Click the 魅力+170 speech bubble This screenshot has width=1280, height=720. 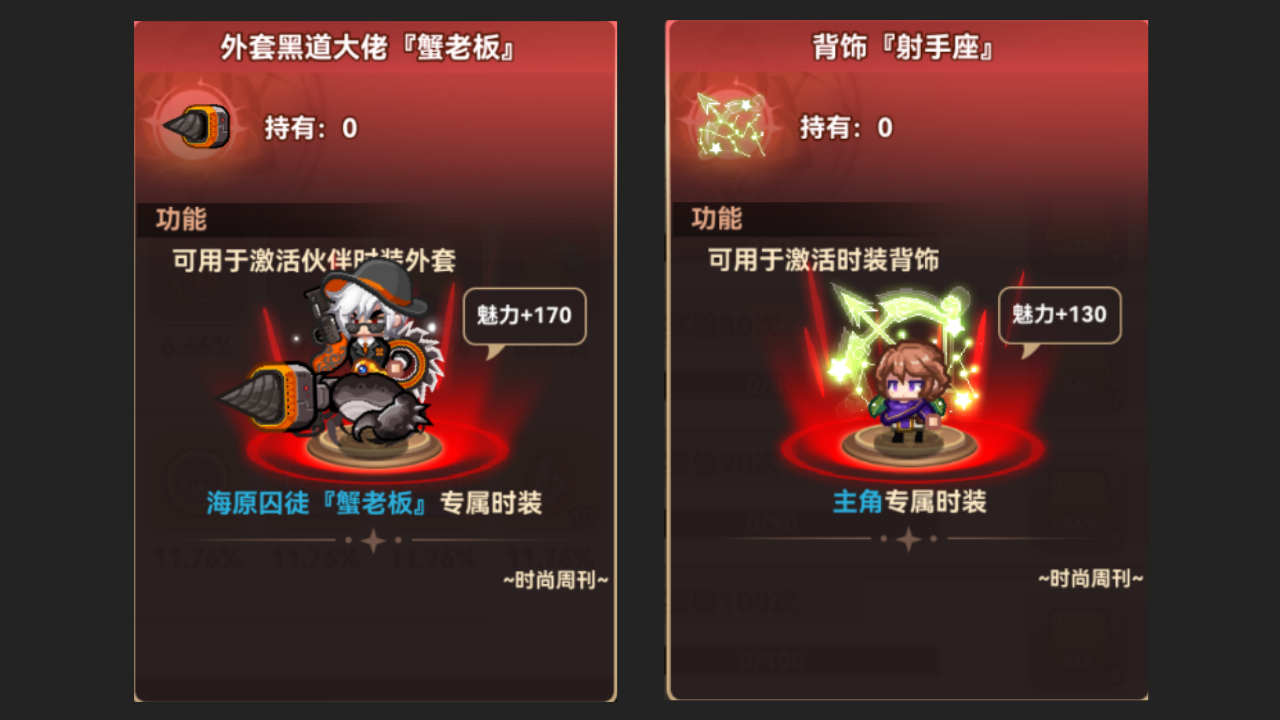tap(524, 317)
